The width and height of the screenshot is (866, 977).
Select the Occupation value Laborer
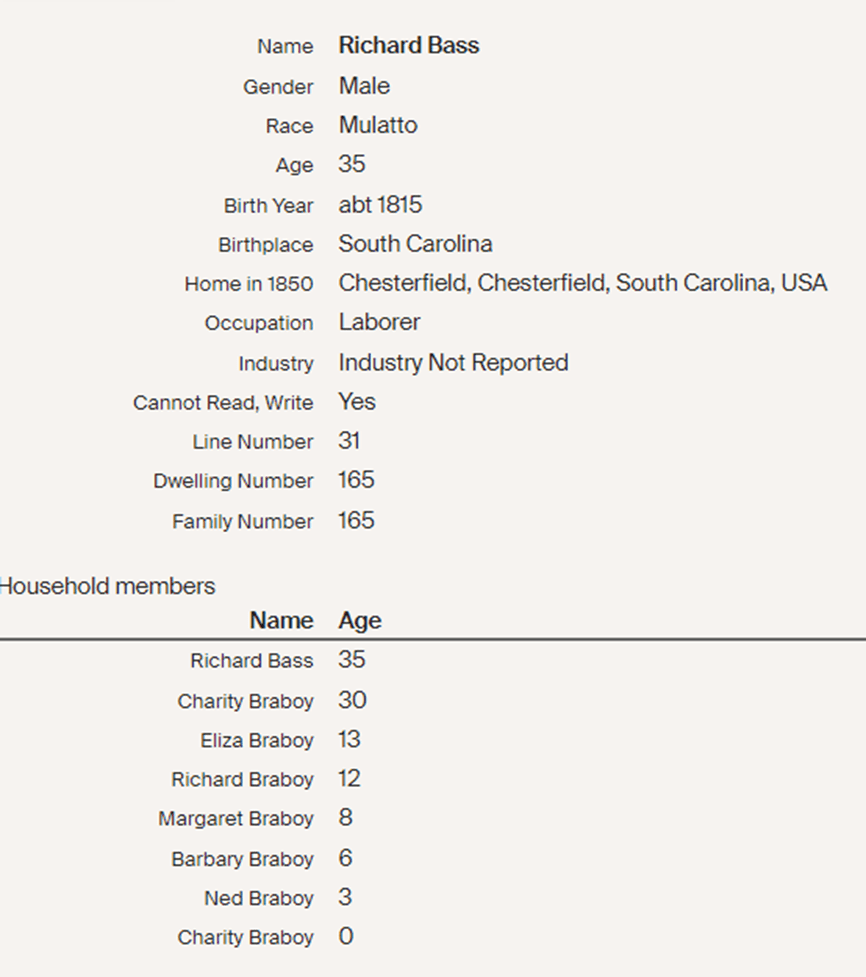[x=379, y=322]
